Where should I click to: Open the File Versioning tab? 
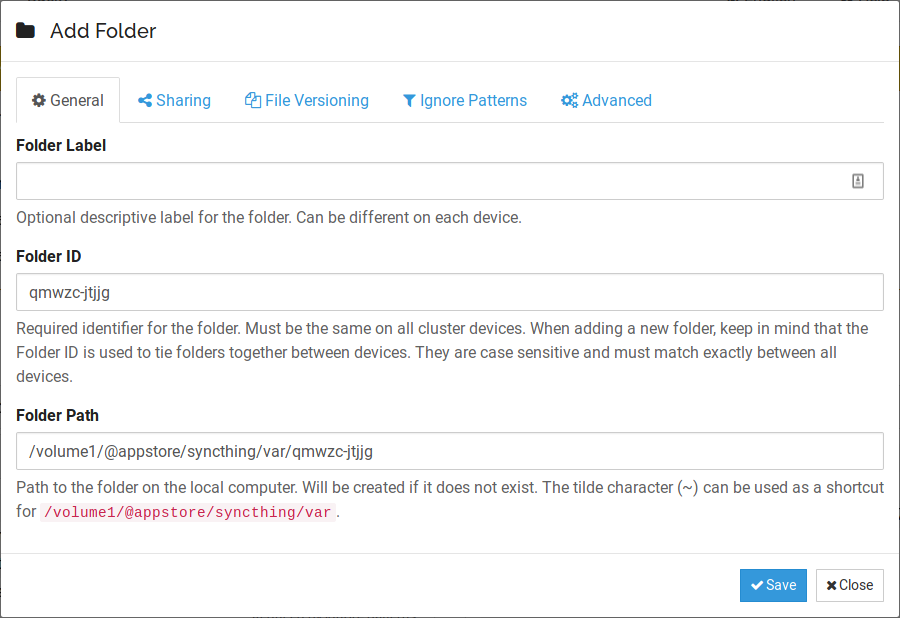pos(307,100)
